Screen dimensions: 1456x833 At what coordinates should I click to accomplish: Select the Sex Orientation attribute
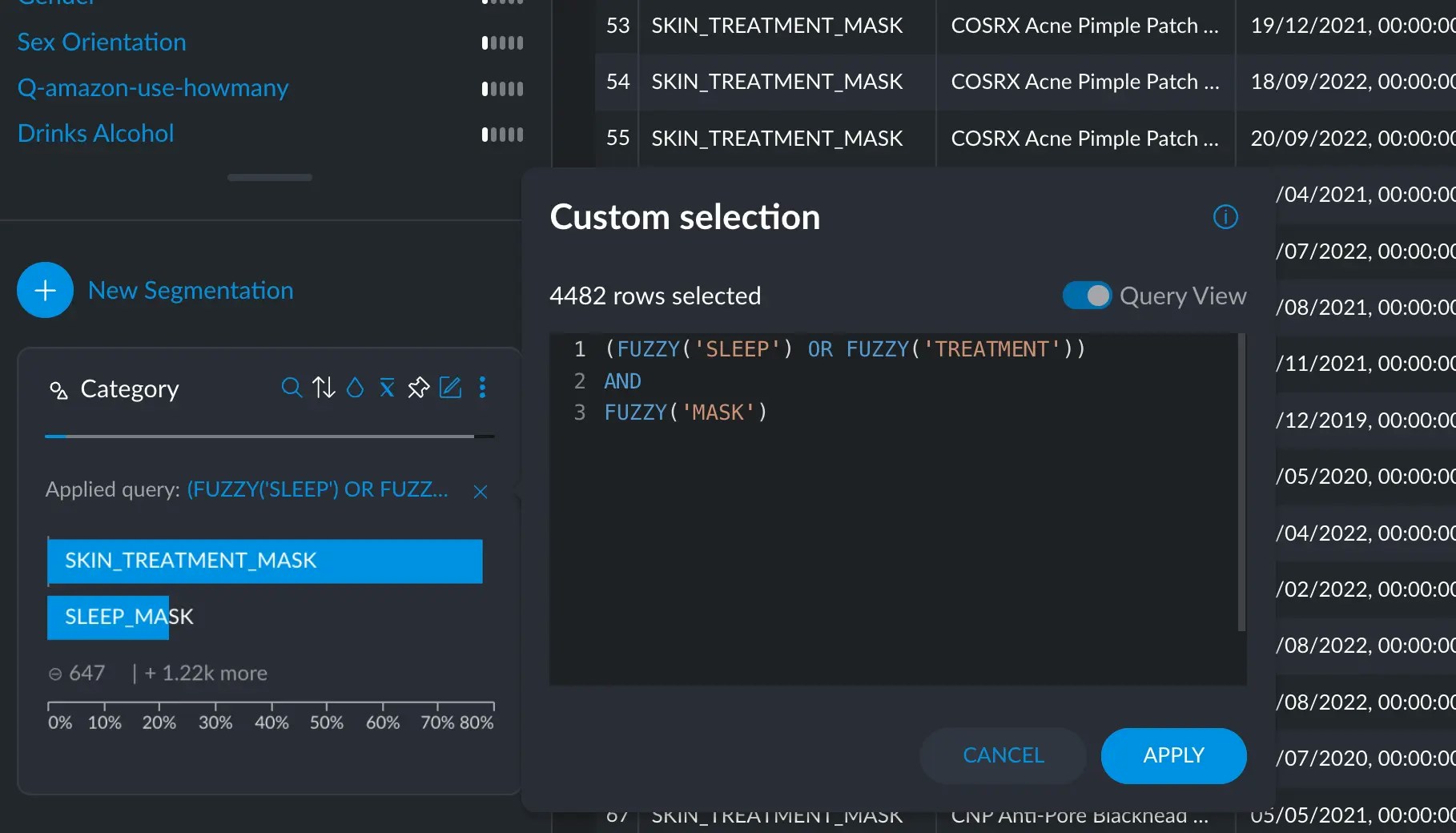(x=102, y=42)
